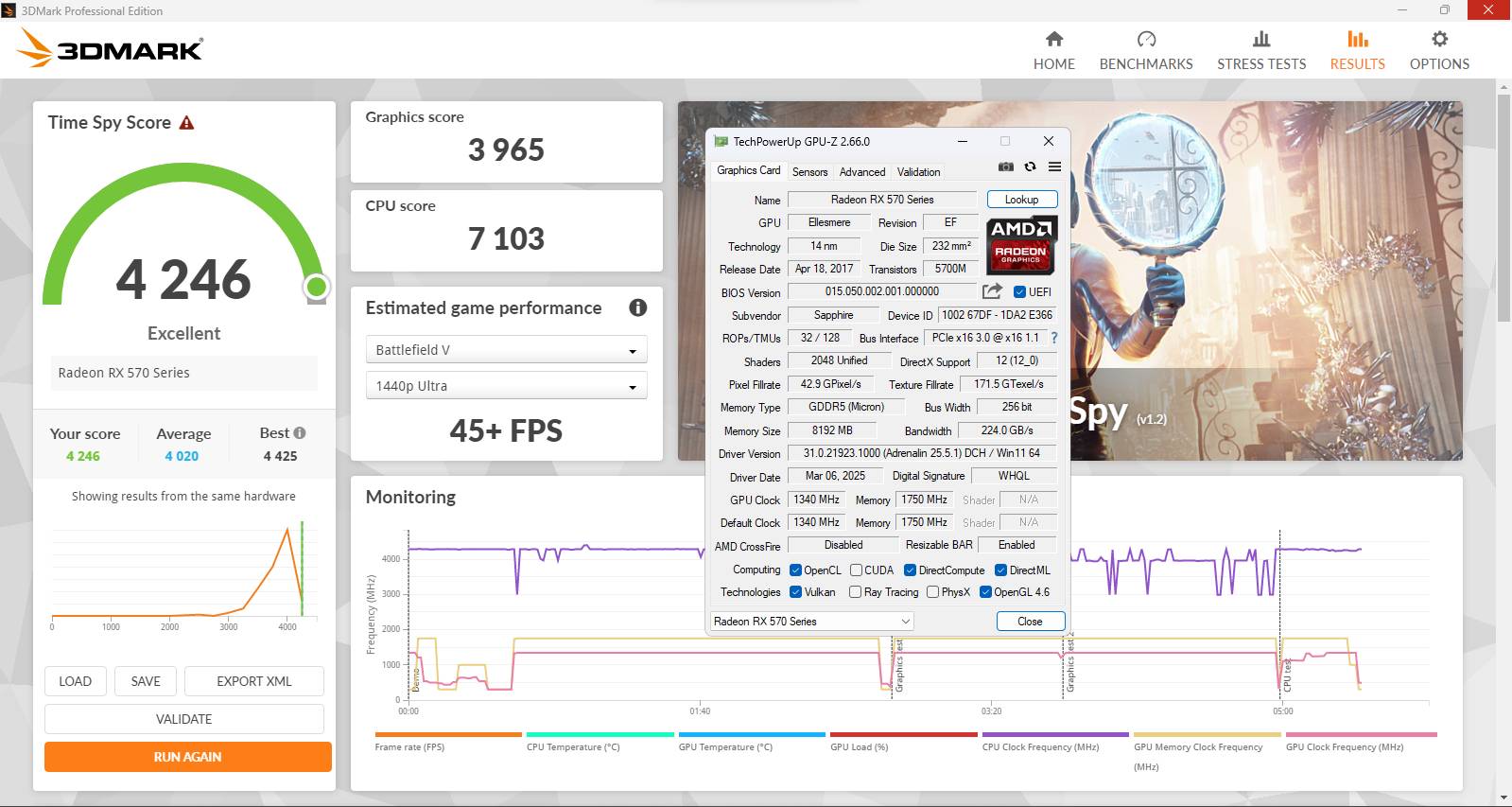Screen dimensions: 1512x807
Task: Toggle the PhysX checkbox
Action: (932, 592)
